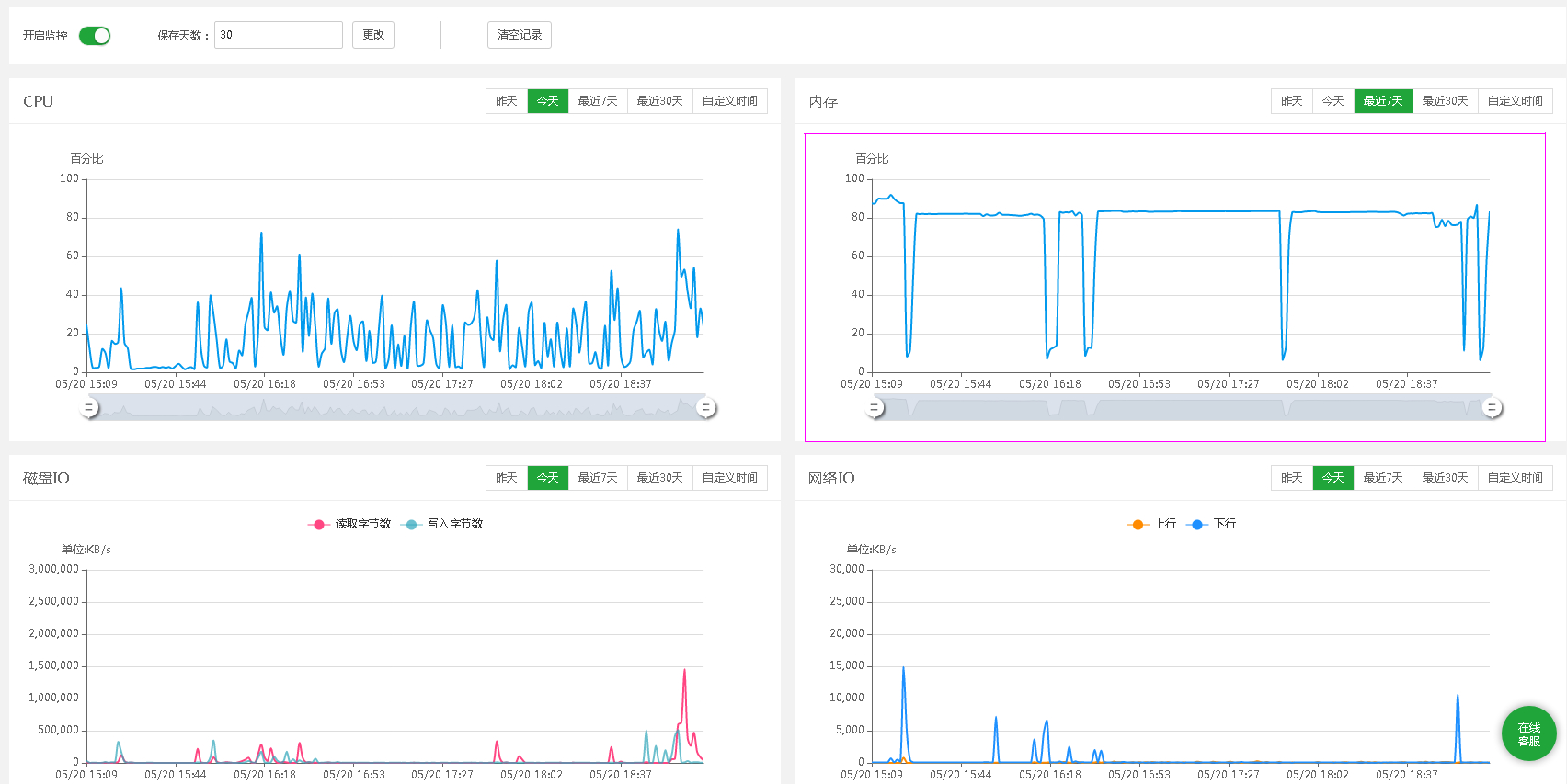Screen dimensions: 1567x784
Task: Select 今天 tab in 网络IO panel
Action: click(x=1333, y=478)
